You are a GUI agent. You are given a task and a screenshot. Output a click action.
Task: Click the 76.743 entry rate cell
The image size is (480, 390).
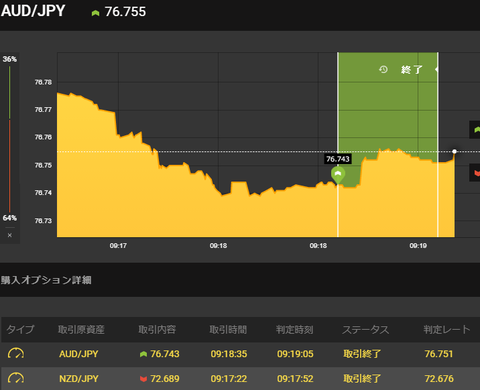click(165, 354)
